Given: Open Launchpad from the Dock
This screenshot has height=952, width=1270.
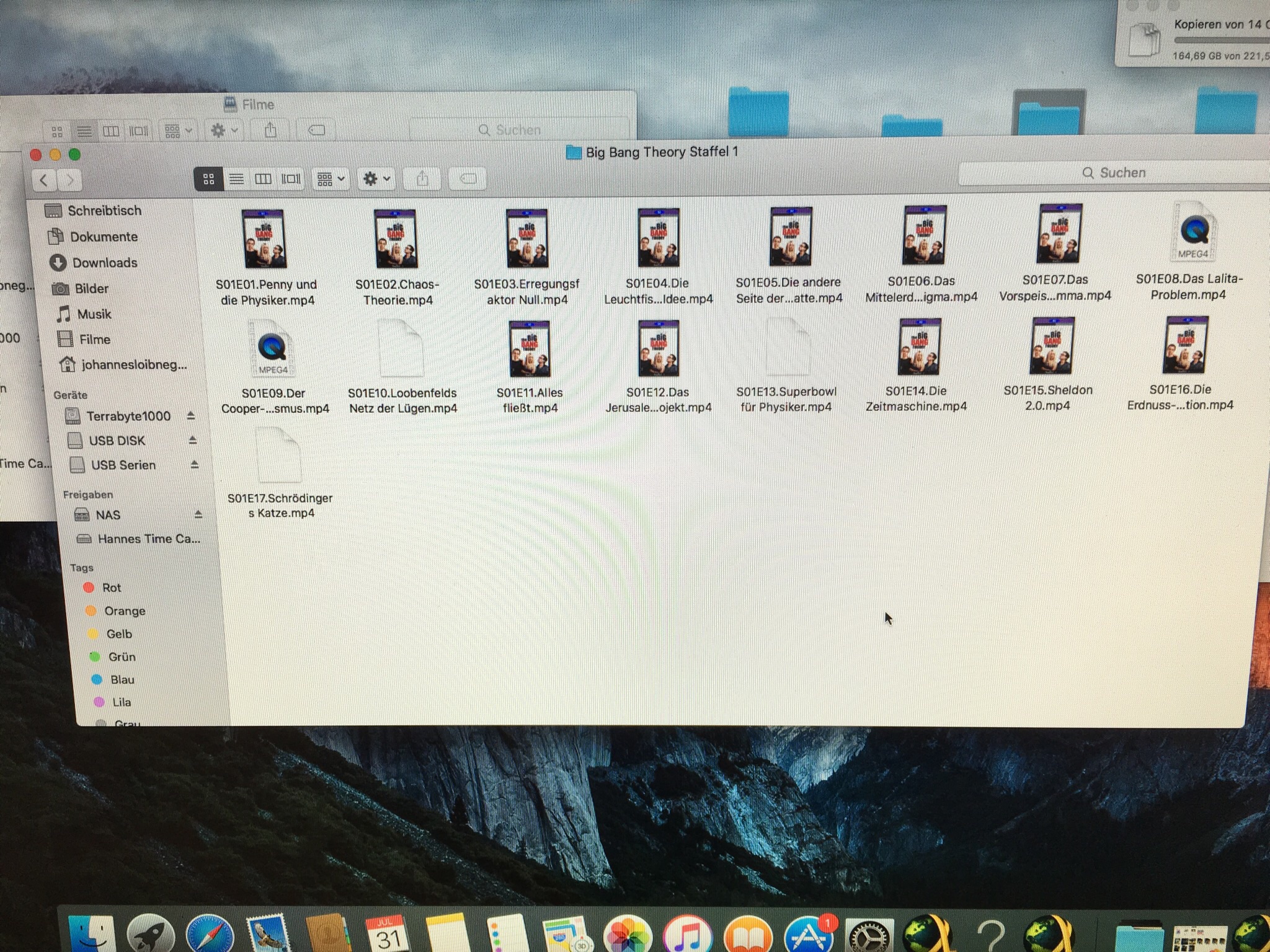Looking at the screenshot, I should tap(151, 934).
